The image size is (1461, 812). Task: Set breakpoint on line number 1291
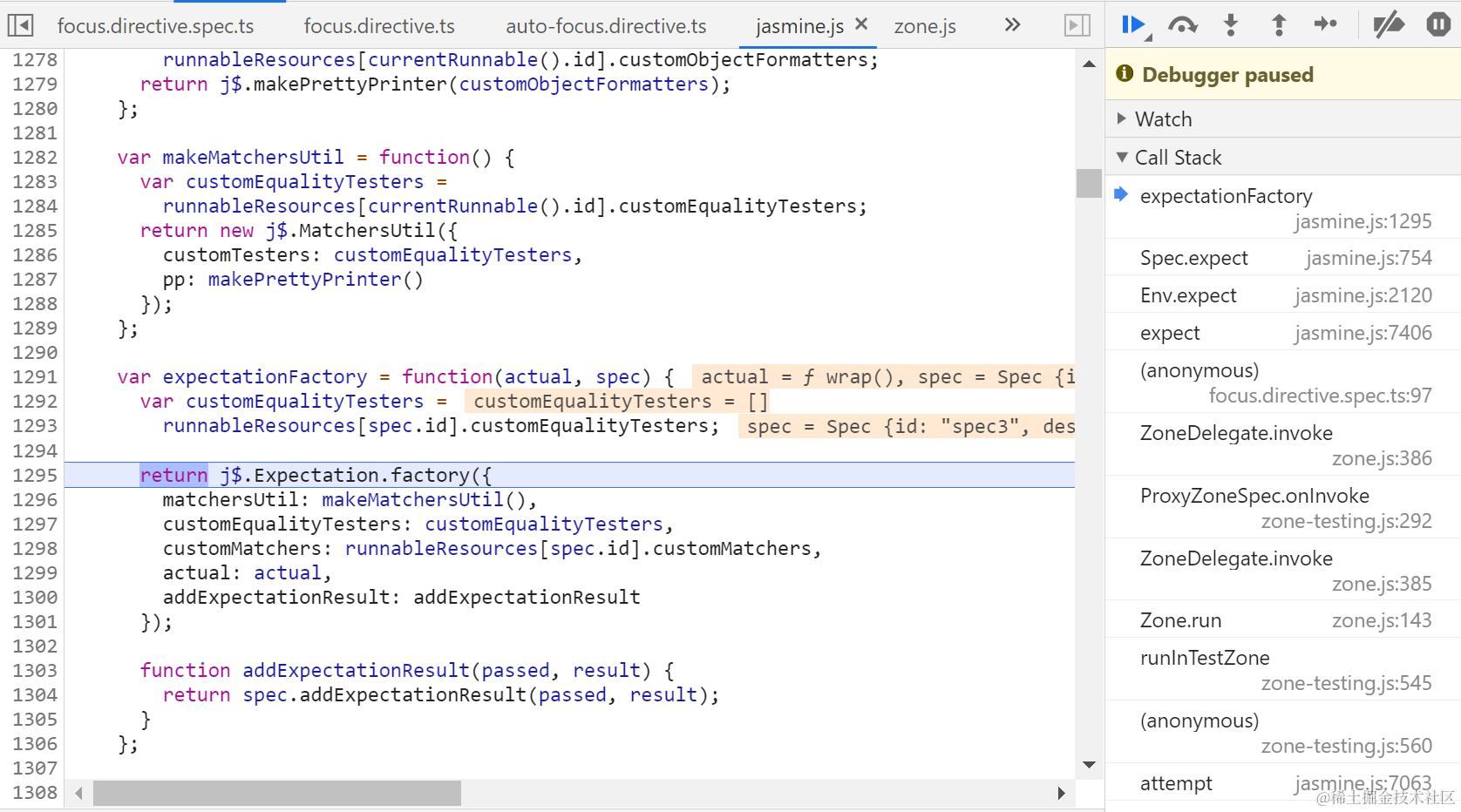[x=35, y=376]
